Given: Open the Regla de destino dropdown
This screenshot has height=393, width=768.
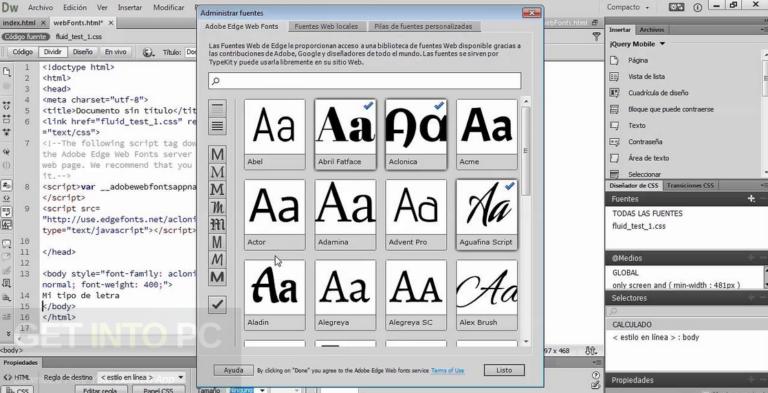Looking at the screenshot, I should click(x=141, y=377).
